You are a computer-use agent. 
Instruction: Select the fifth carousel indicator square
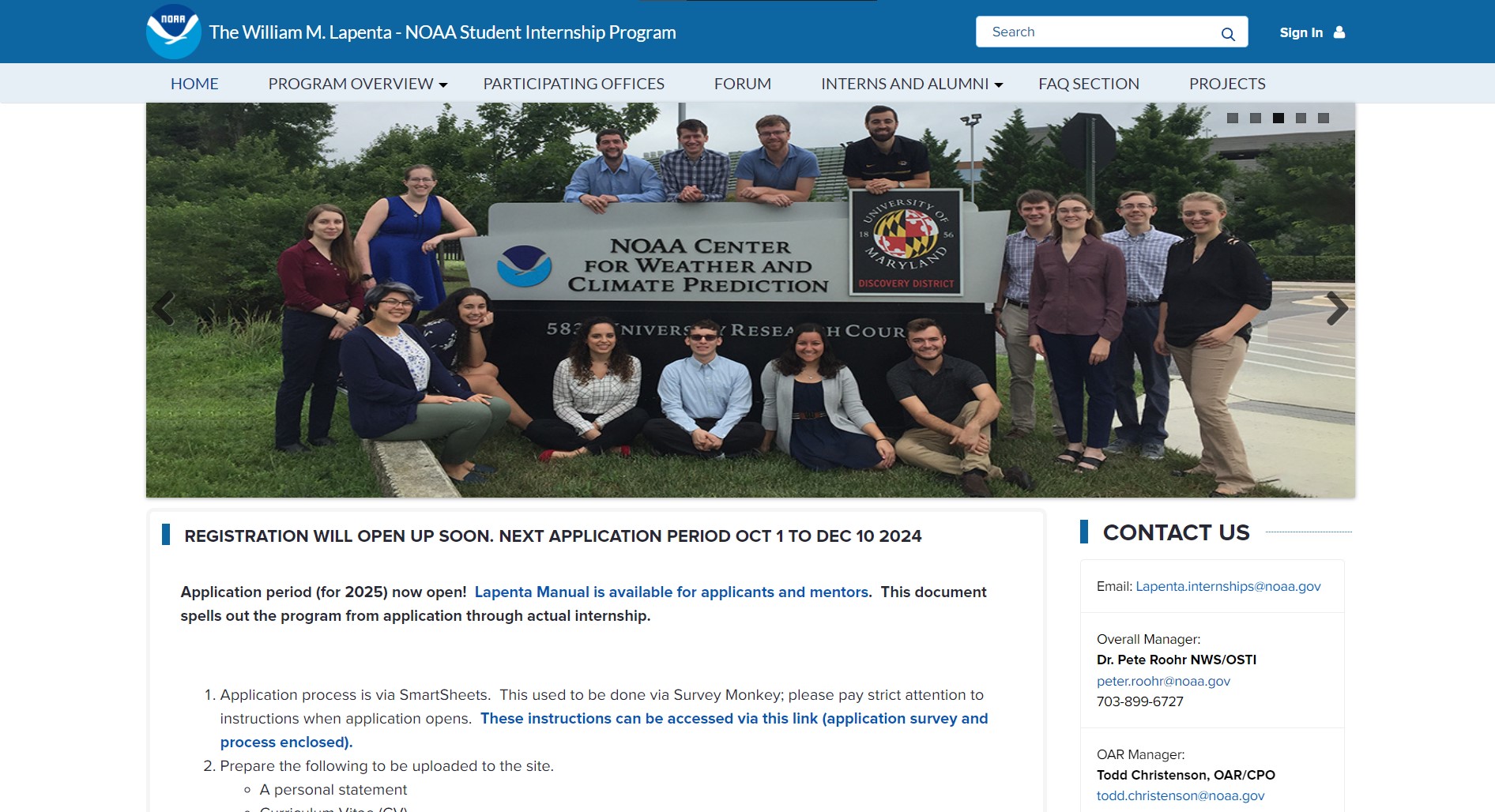tap(1324, 118)
